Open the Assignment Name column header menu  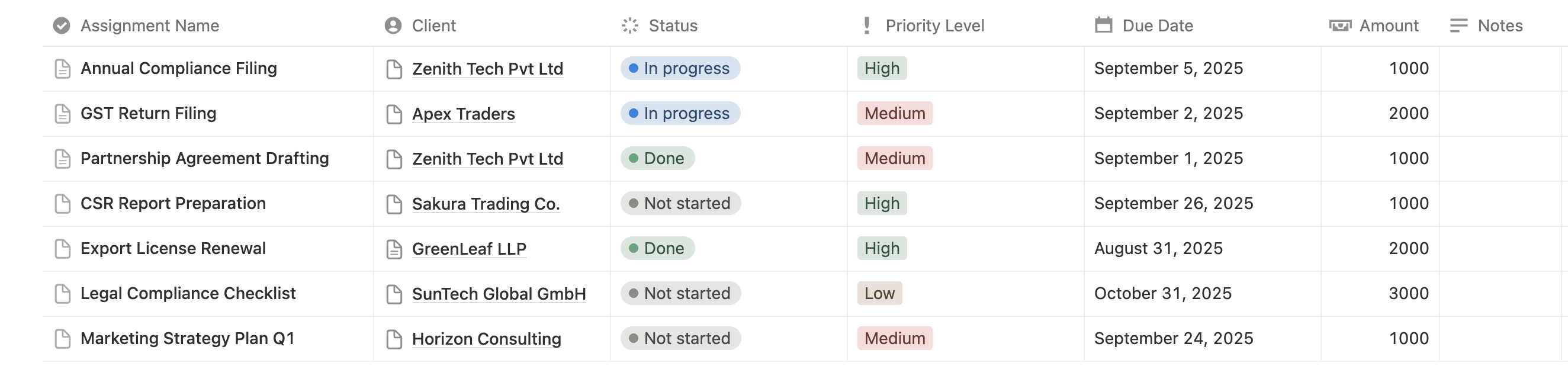point(149,25)
